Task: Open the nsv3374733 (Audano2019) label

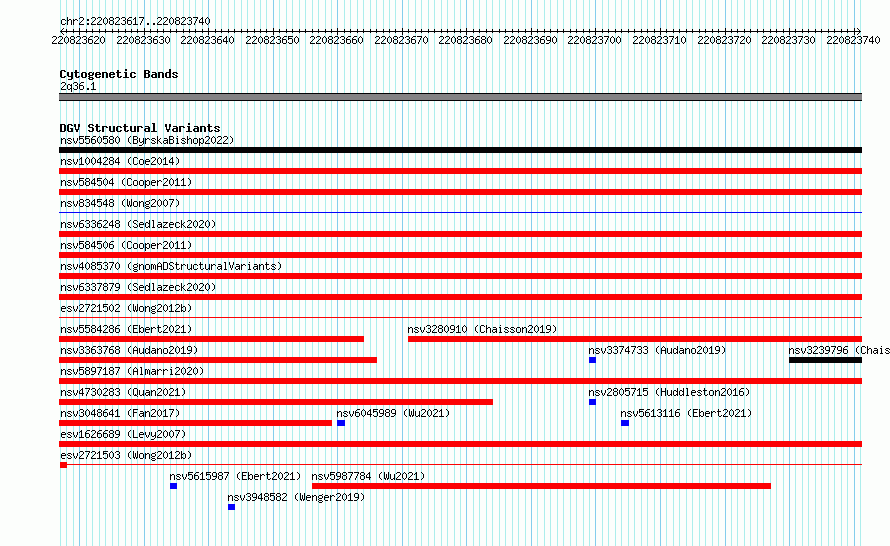Action: click(x=657, y=350)
